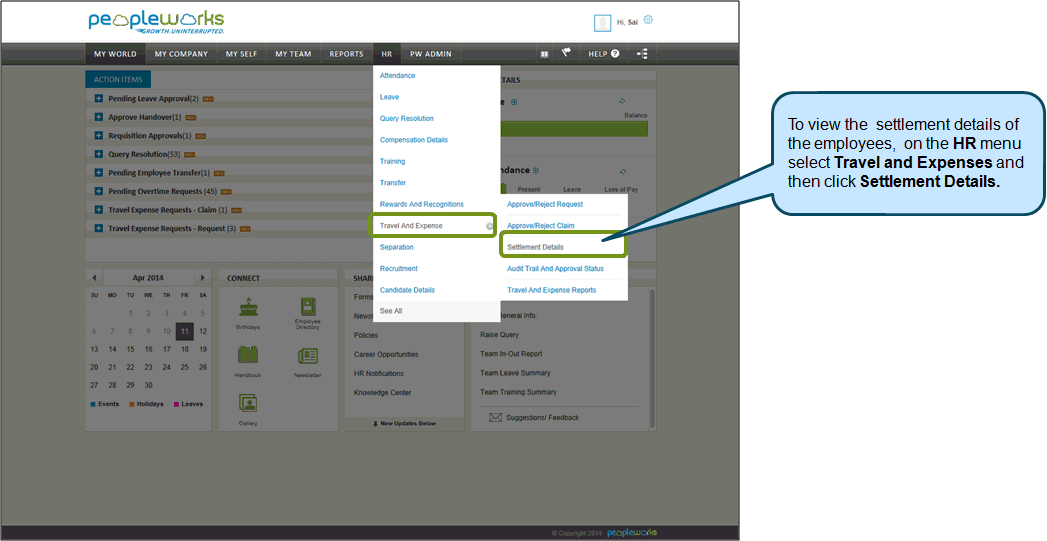The height and width of the screenshot is (541, 1047).
Task: Open the settings gear next to Hi, Sai
Action: pos(648,20)
